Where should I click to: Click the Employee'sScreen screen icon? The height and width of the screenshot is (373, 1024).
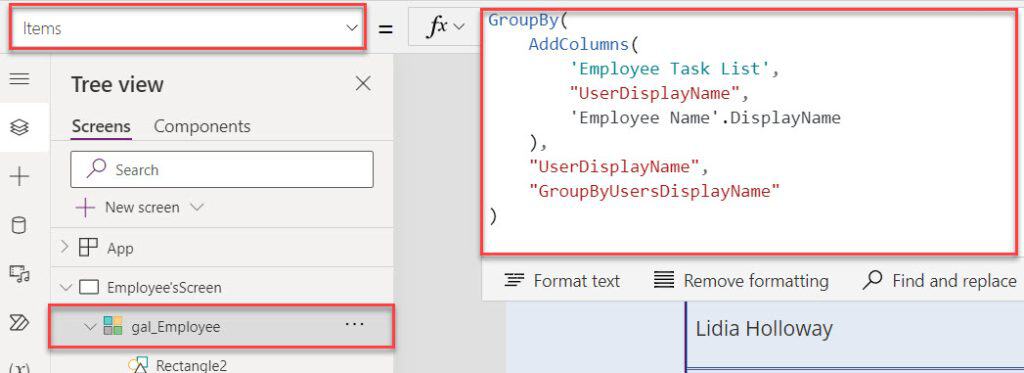tap(88, 287)
